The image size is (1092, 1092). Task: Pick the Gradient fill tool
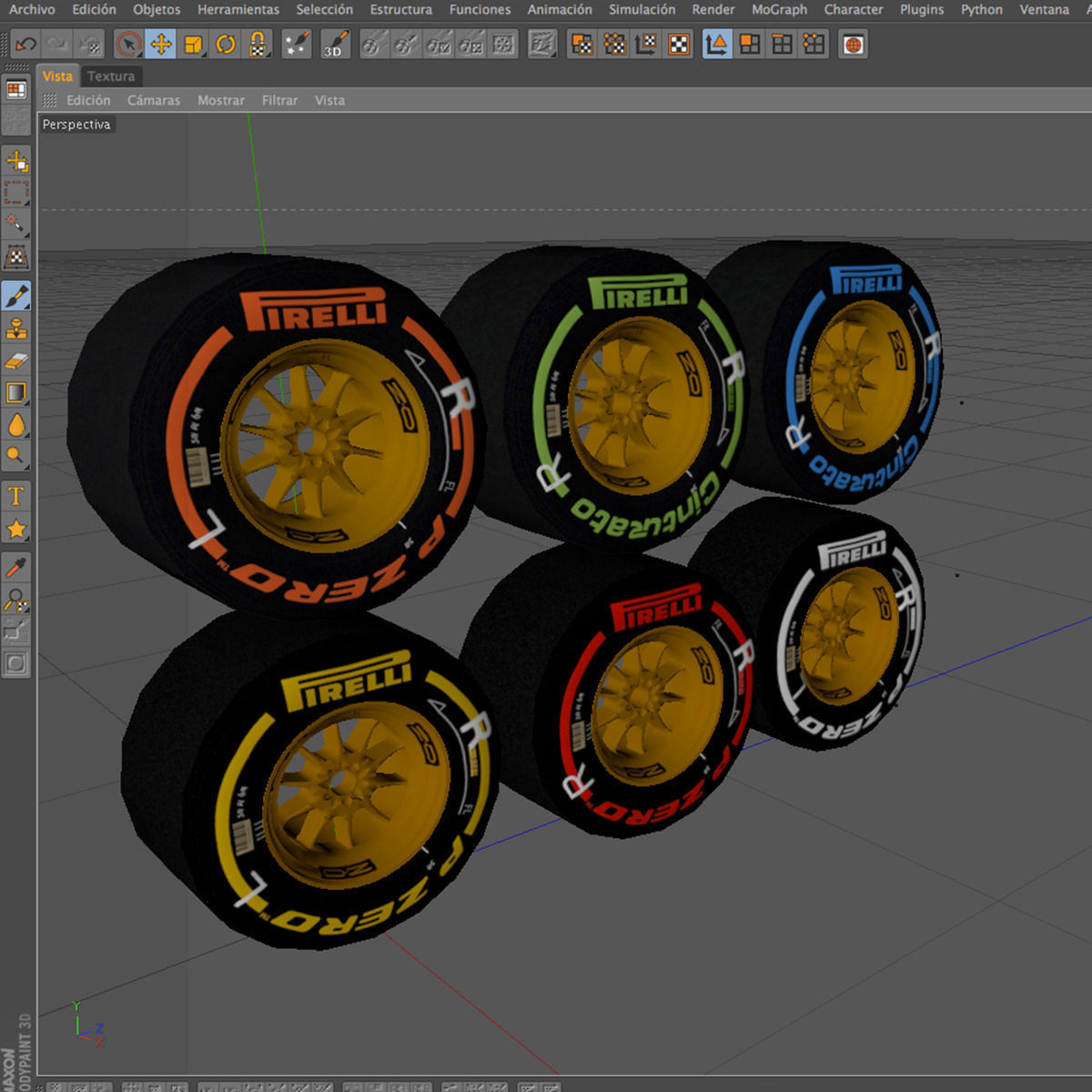click(16, 392)
